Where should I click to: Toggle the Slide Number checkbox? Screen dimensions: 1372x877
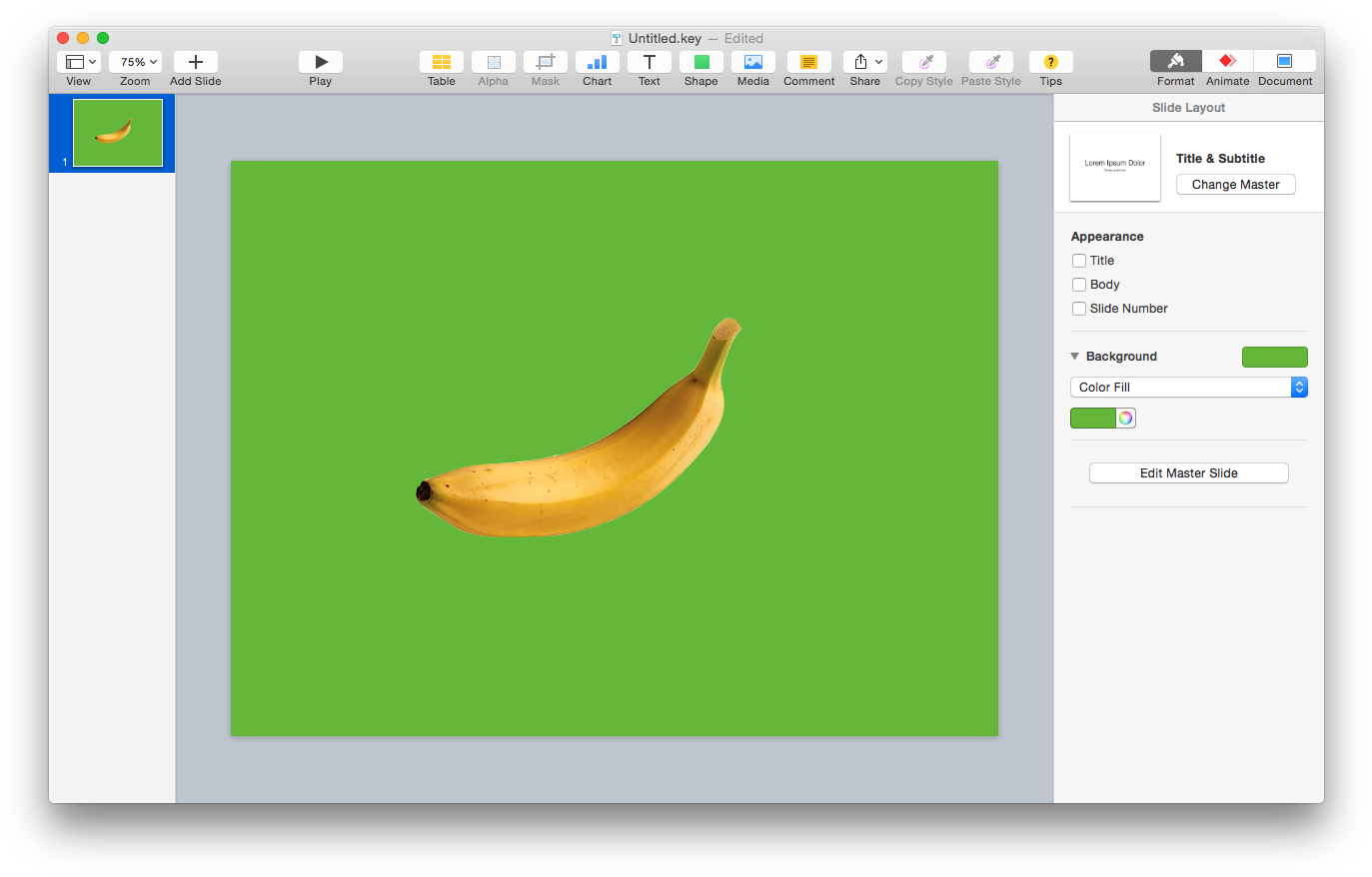[1079, 309]
